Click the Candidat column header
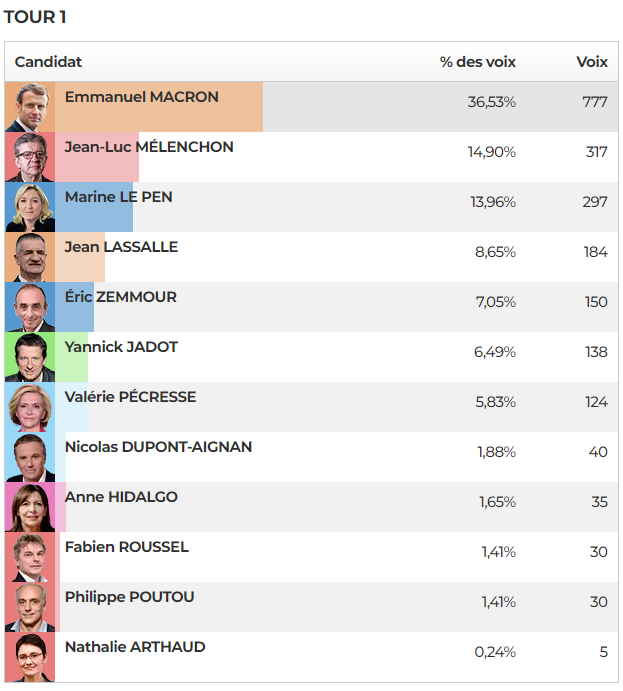The image size is (623, 691). [48, 62]
